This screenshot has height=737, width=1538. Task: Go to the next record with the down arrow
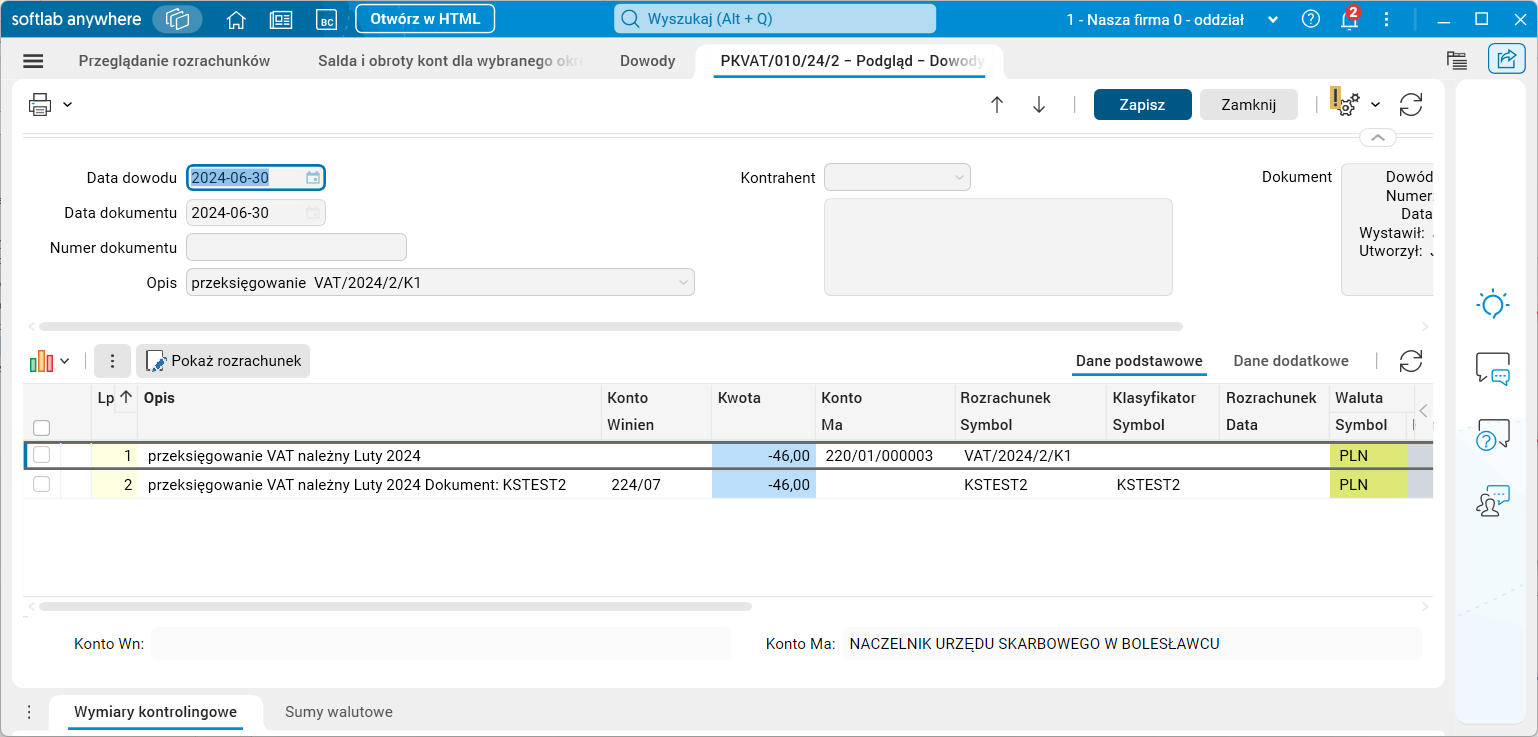[x=1039, y=105]
